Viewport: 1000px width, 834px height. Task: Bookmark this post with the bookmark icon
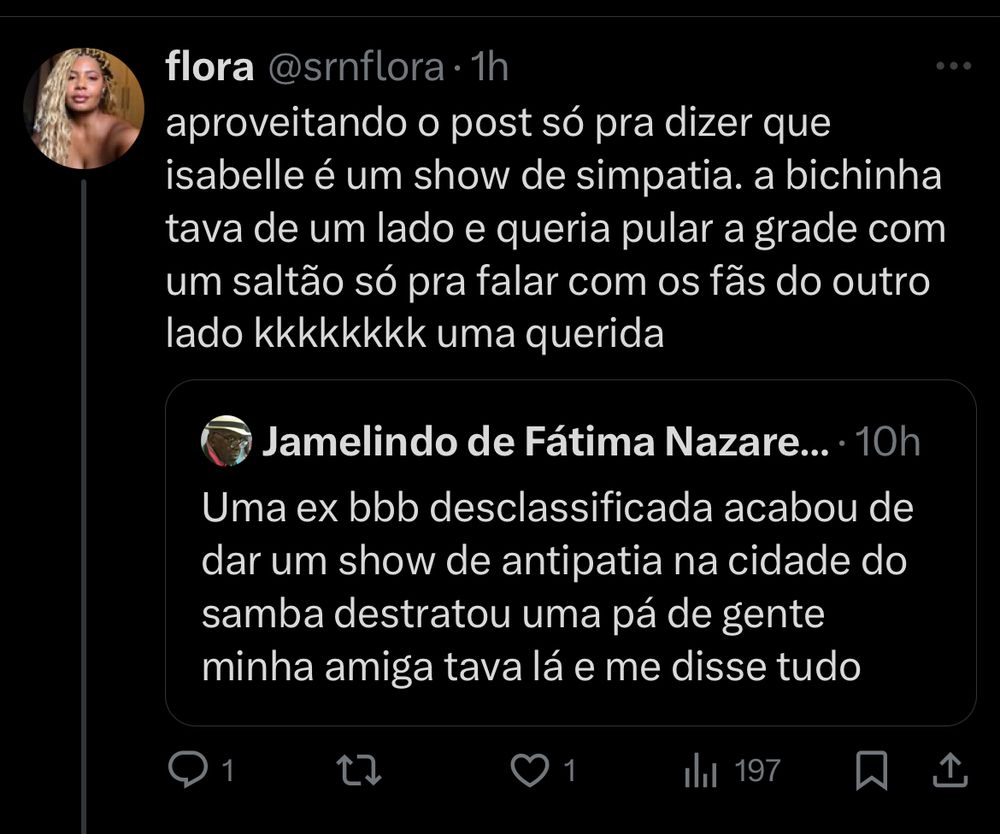coord(872,770)
